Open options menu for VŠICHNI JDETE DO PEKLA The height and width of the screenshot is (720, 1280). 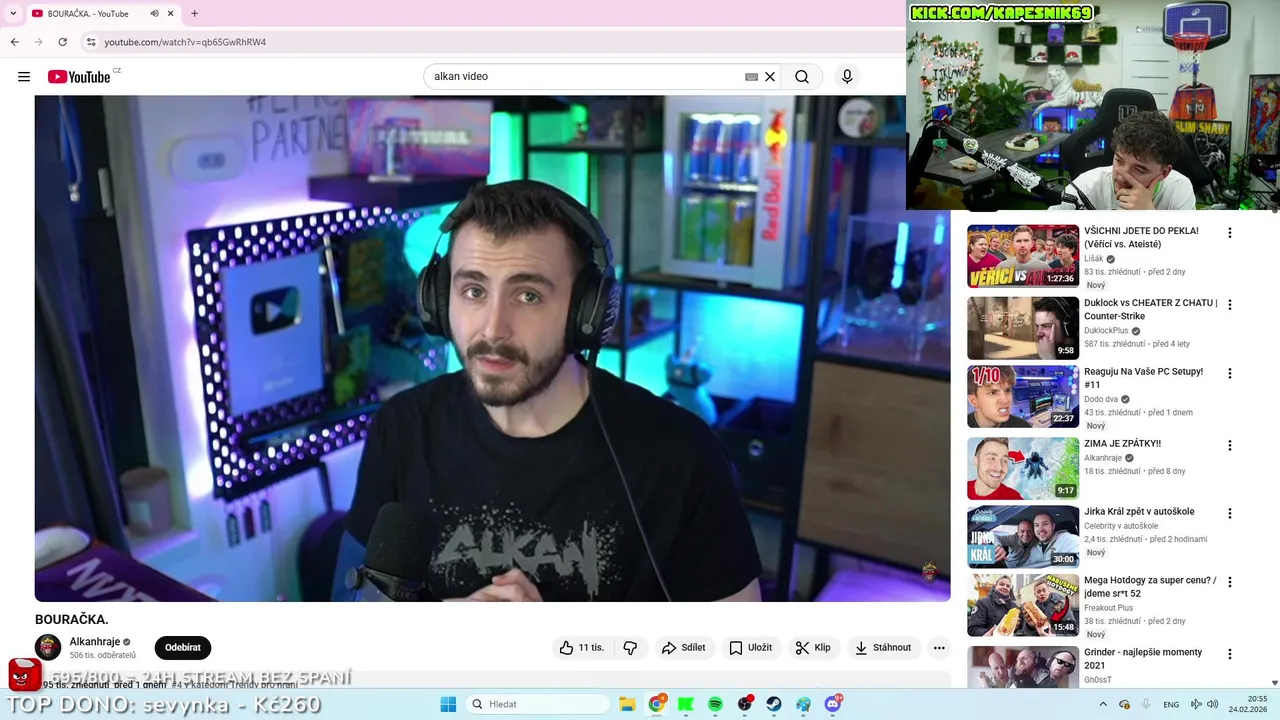1230,233
